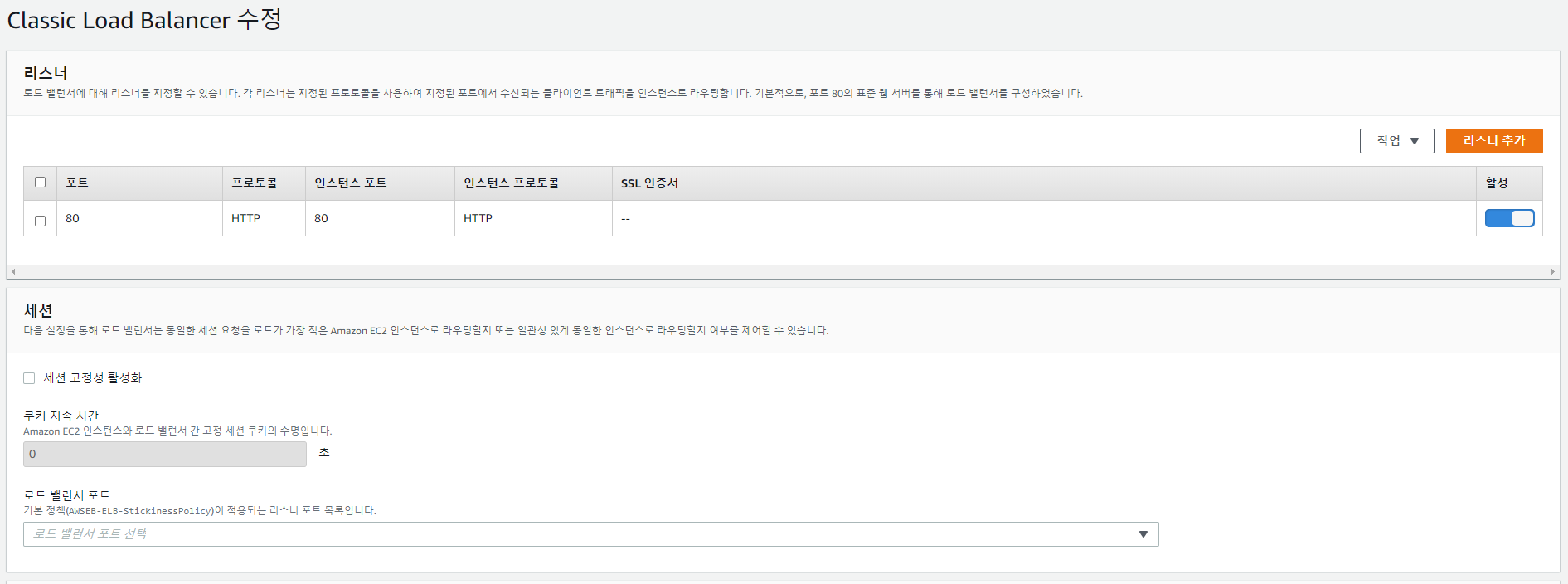Click the 리스너 추가 button
1568x584 pixels.
click(x=1493, y=141)
